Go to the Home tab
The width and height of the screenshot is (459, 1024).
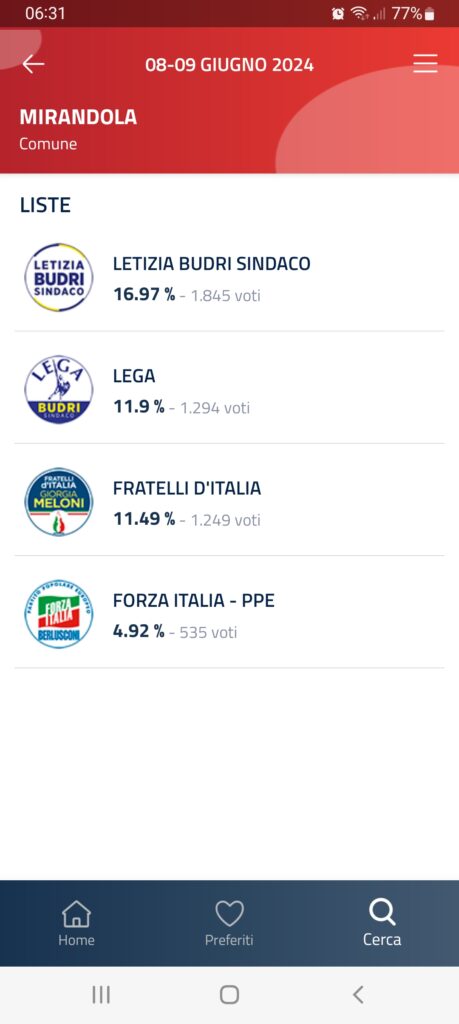click(76, 923)
